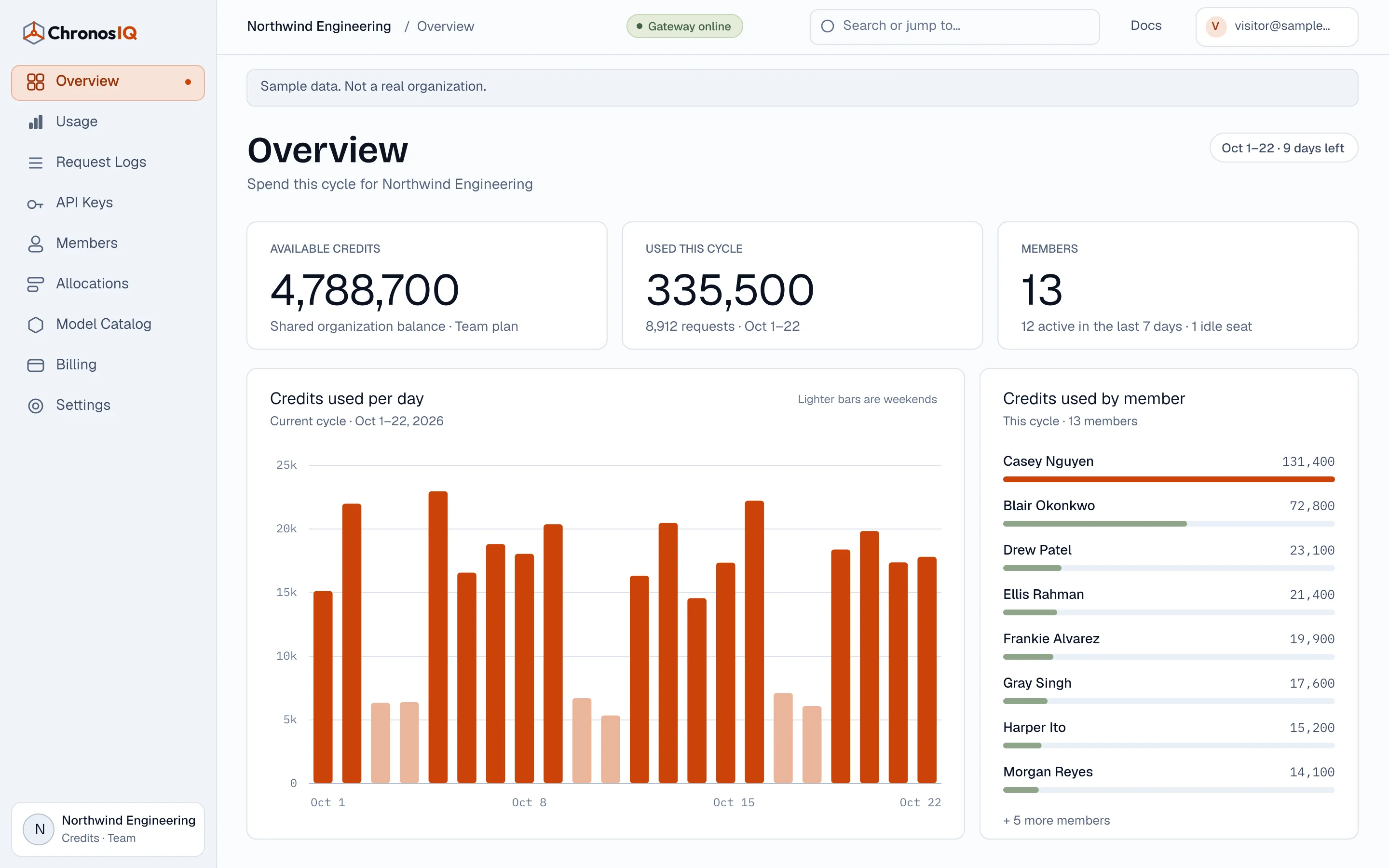Click Lighter bars are weekends note
Image resolution: width=1389 pixels, height=868 pixels.
coord(867,399)
